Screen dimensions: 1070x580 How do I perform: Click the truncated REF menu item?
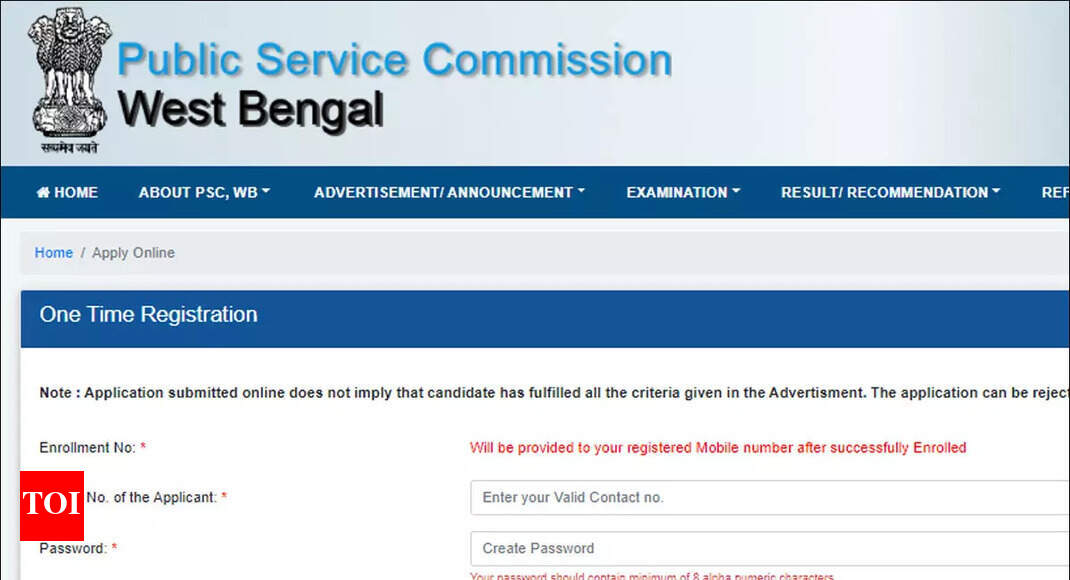point(1055,192)
